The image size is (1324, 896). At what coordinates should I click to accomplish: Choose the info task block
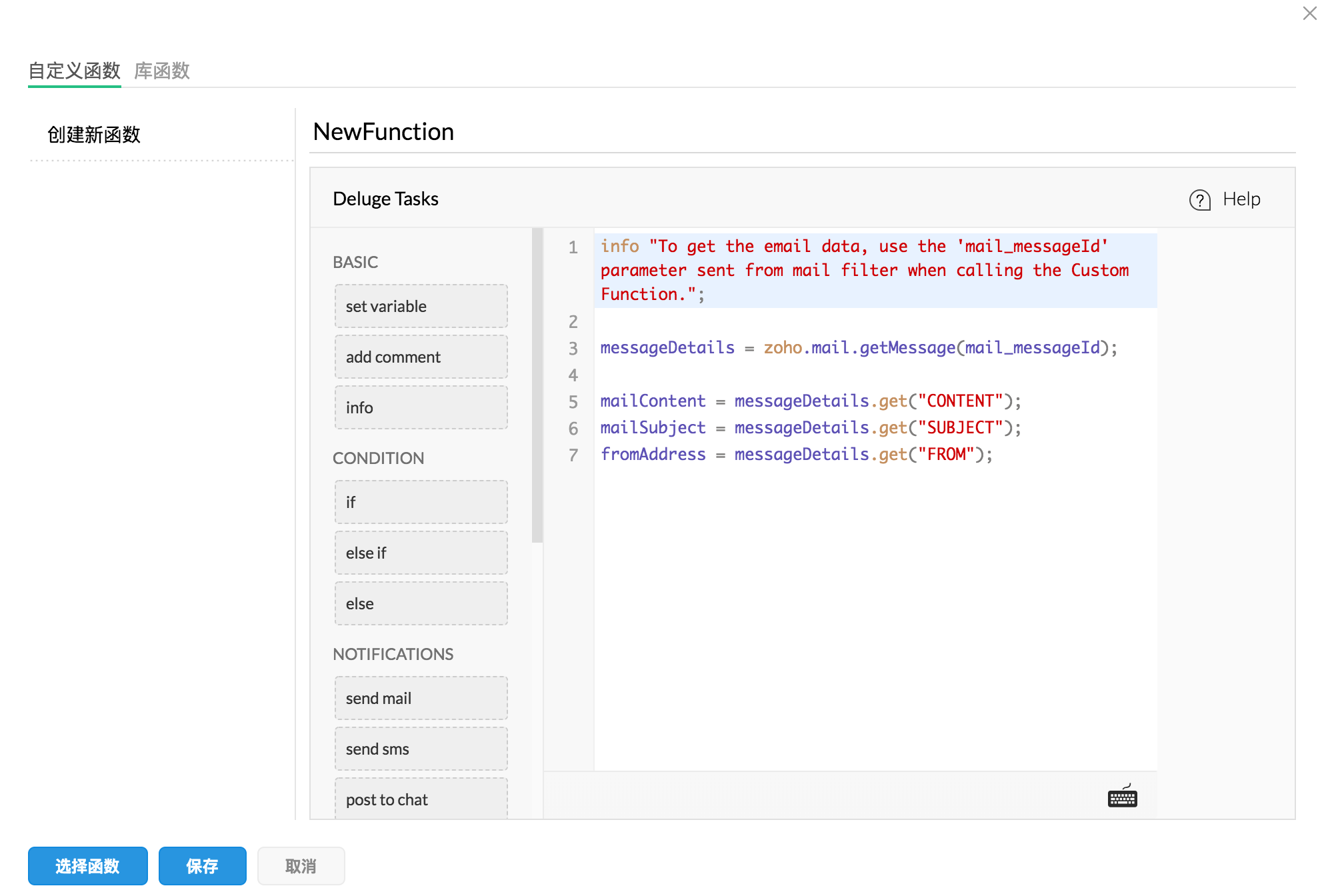click(x=421, y=407)
